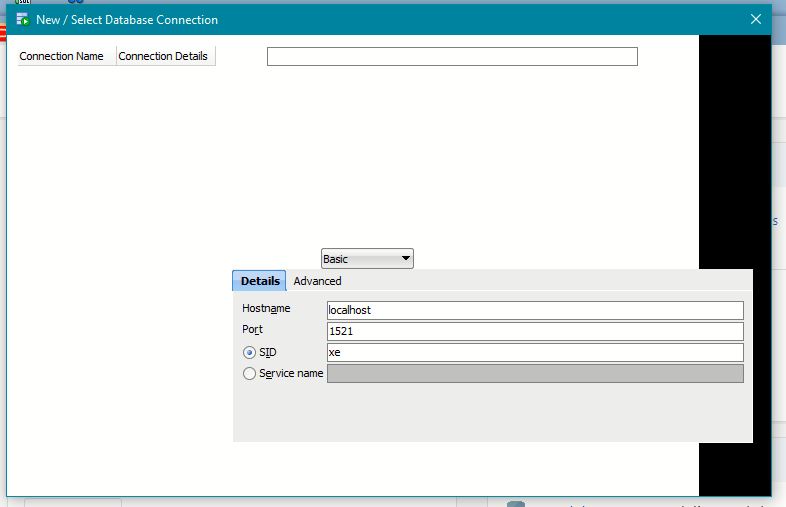
Task: Switch to the Details tab
Action: pos(260,281)
